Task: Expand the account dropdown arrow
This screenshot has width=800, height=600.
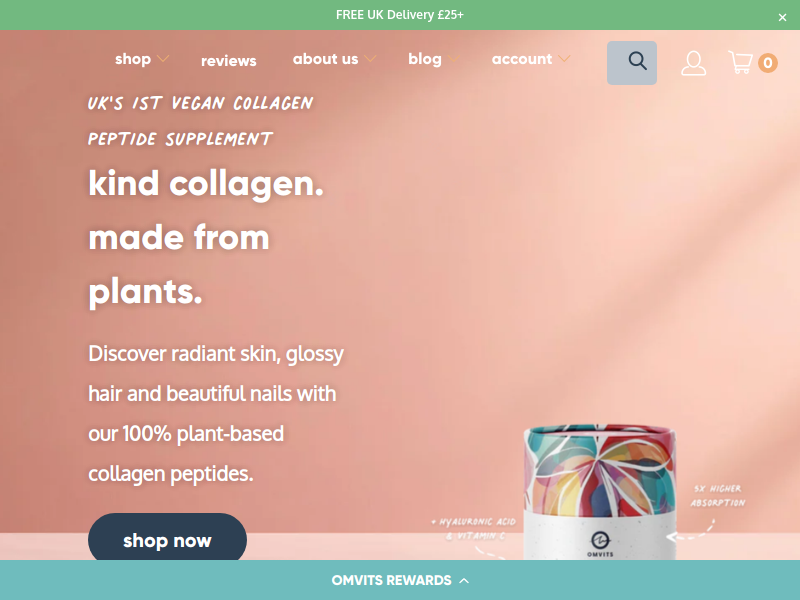Action: [x=564, y=59]
